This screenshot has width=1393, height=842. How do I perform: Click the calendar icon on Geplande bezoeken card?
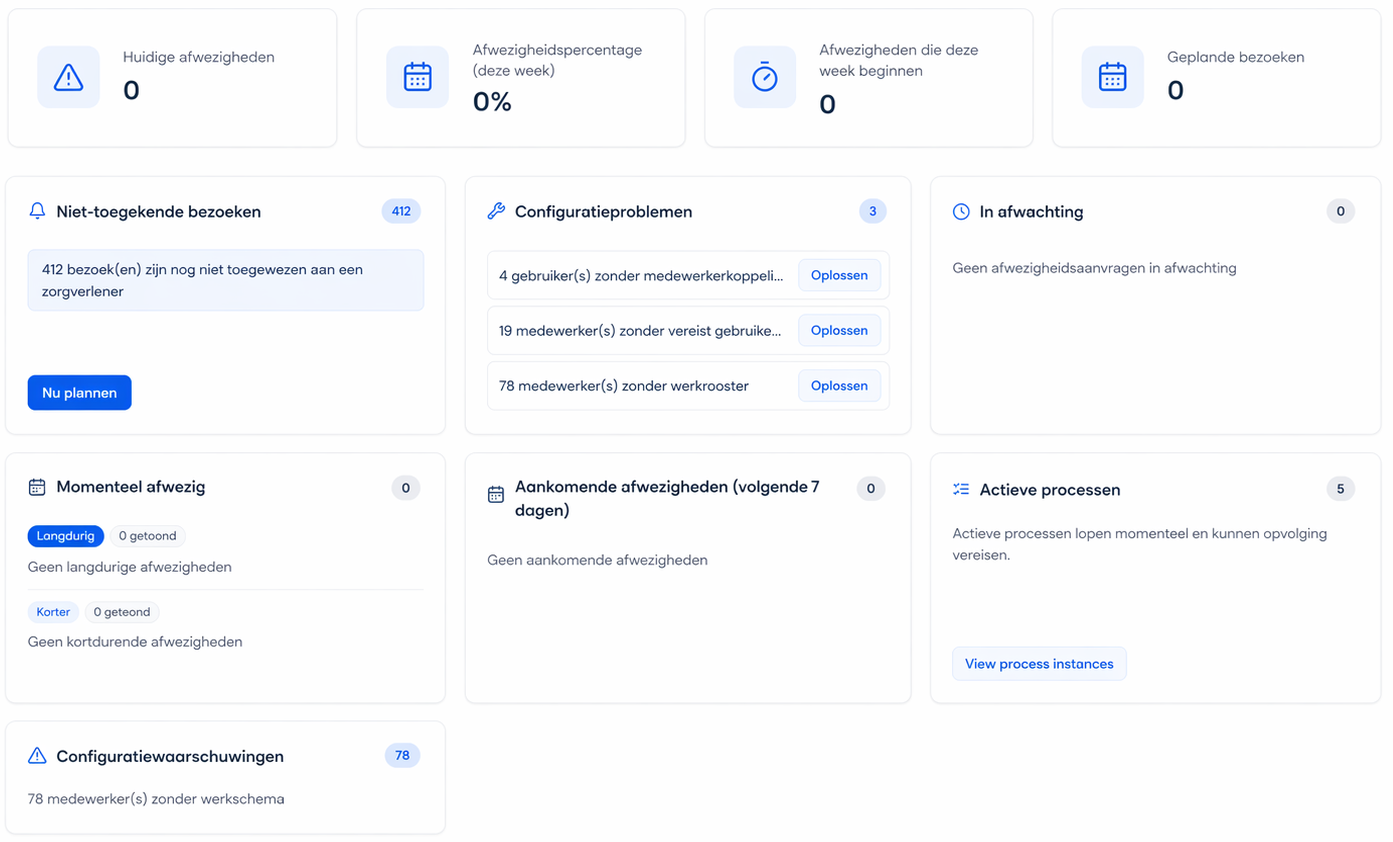pyautogui.click(x=1112, y=76)
